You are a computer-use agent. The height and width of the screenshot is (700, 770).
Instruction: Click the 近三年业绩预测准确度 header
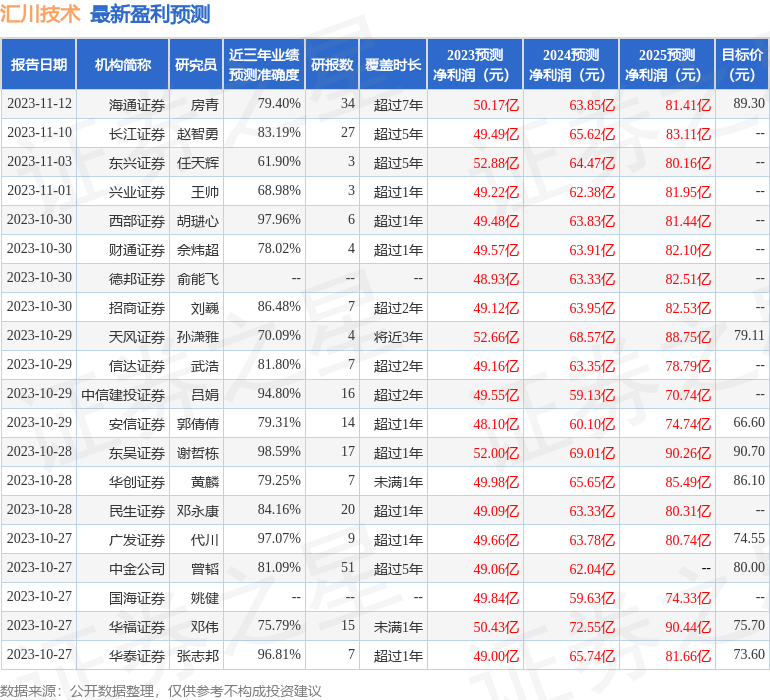click(264, 65)
